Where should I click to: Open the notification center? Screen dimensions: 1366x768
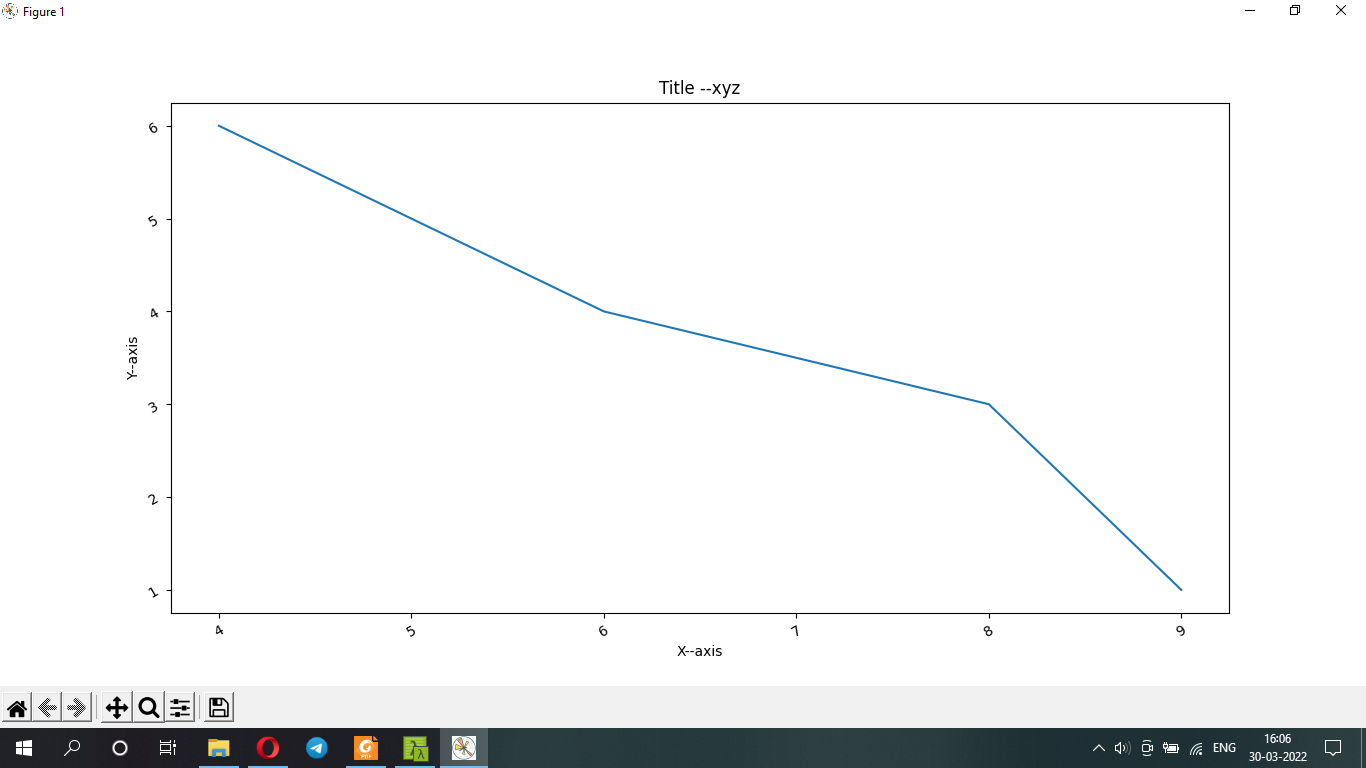point(1333,747)
